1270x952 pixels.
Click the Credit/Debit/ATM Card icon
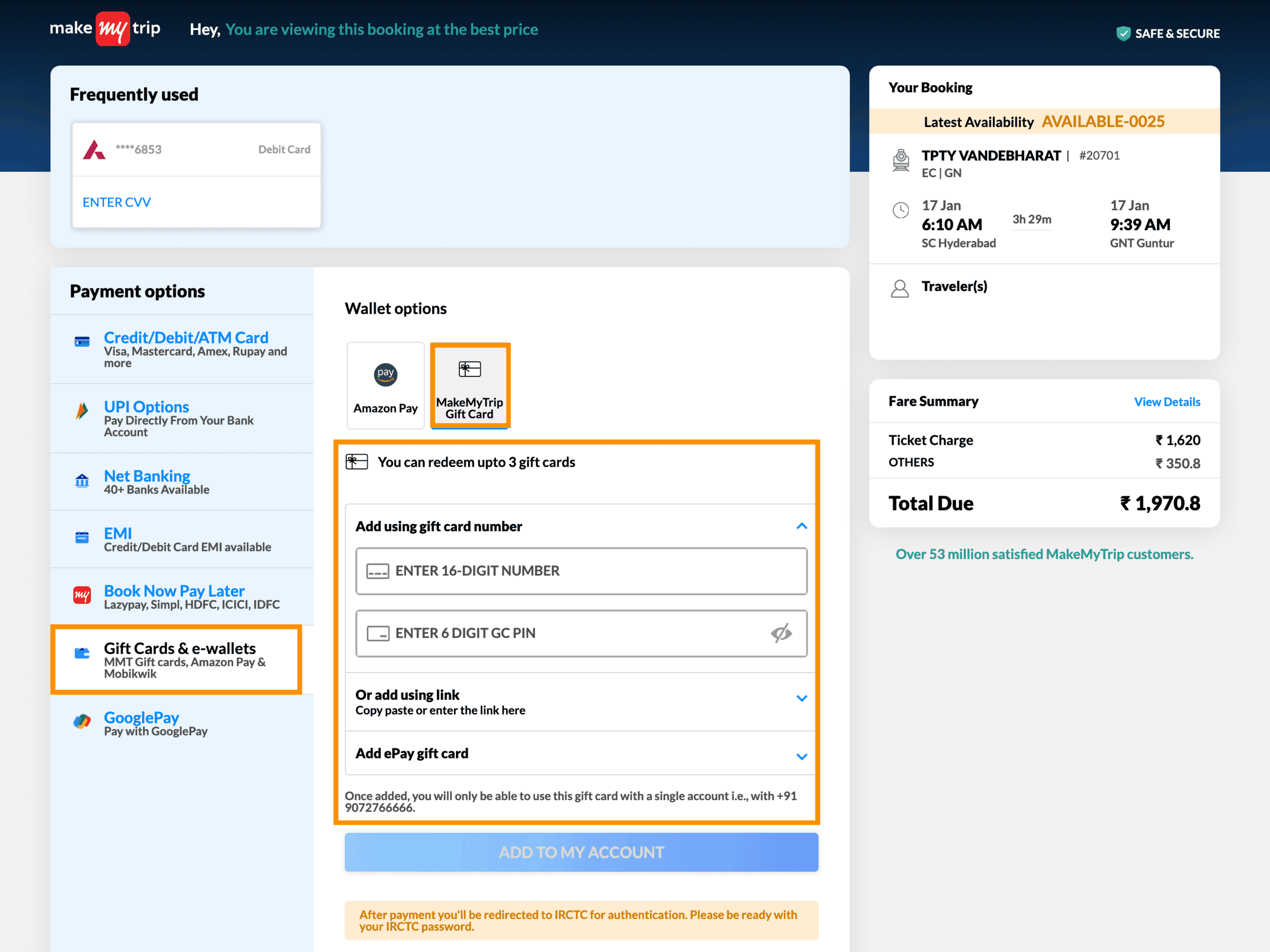tap(82, 342)
